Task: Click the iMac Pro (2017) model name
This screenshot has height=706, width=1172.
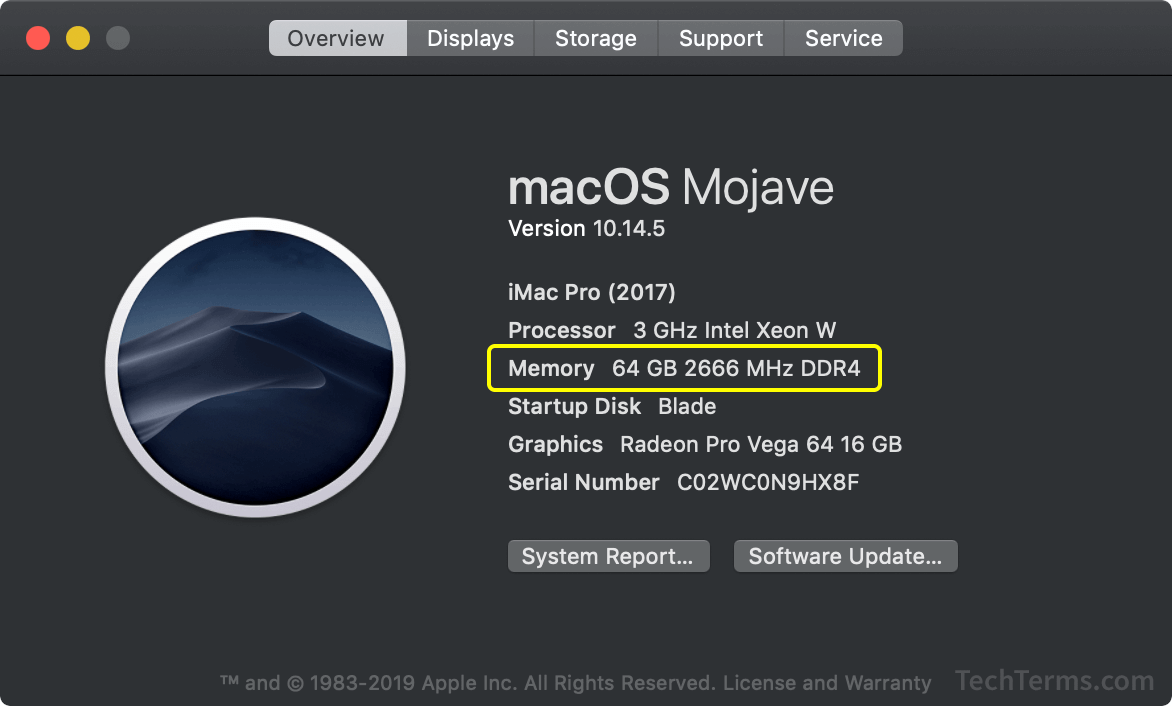Action: pyautogui.click(x=591, y=292)
